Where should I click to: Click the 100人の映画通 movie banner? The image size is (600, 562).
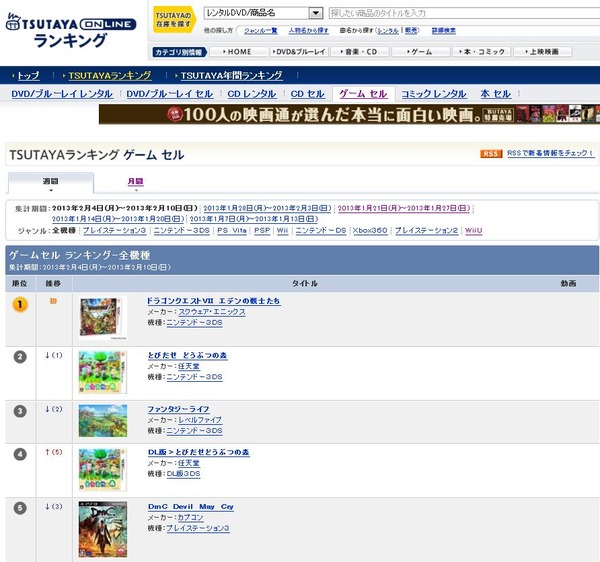pos(349,114)
